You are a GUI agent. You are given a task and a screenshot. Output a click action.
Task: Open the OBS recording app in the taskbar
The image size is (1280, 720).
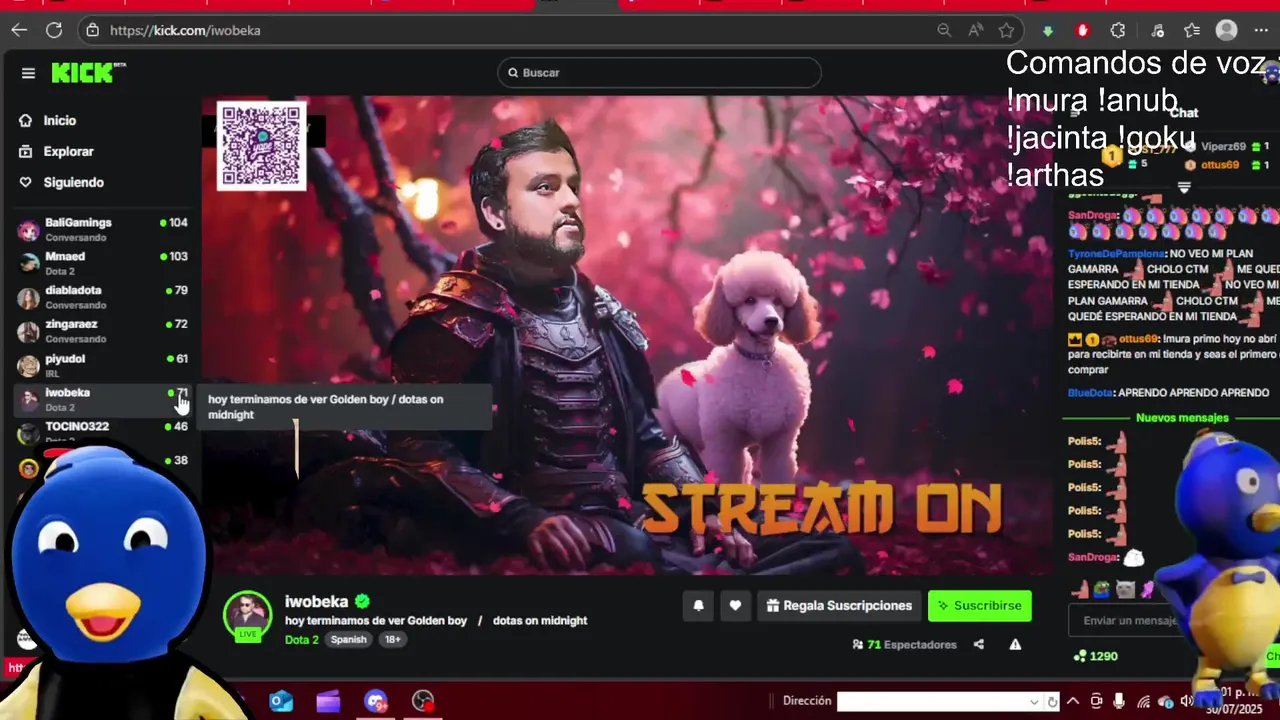(424, 701)
